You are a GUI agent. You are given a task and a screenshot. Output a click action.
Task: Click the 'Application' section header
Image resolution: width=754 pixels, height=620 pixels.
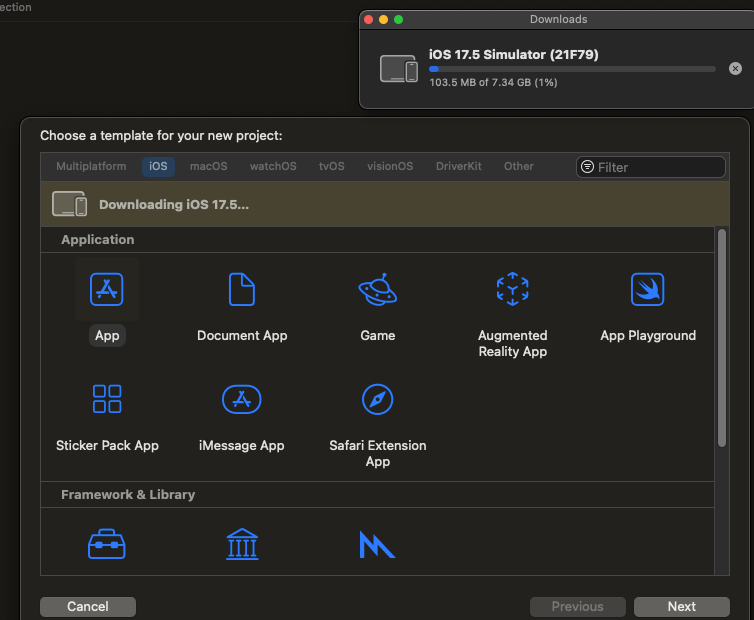98,240
